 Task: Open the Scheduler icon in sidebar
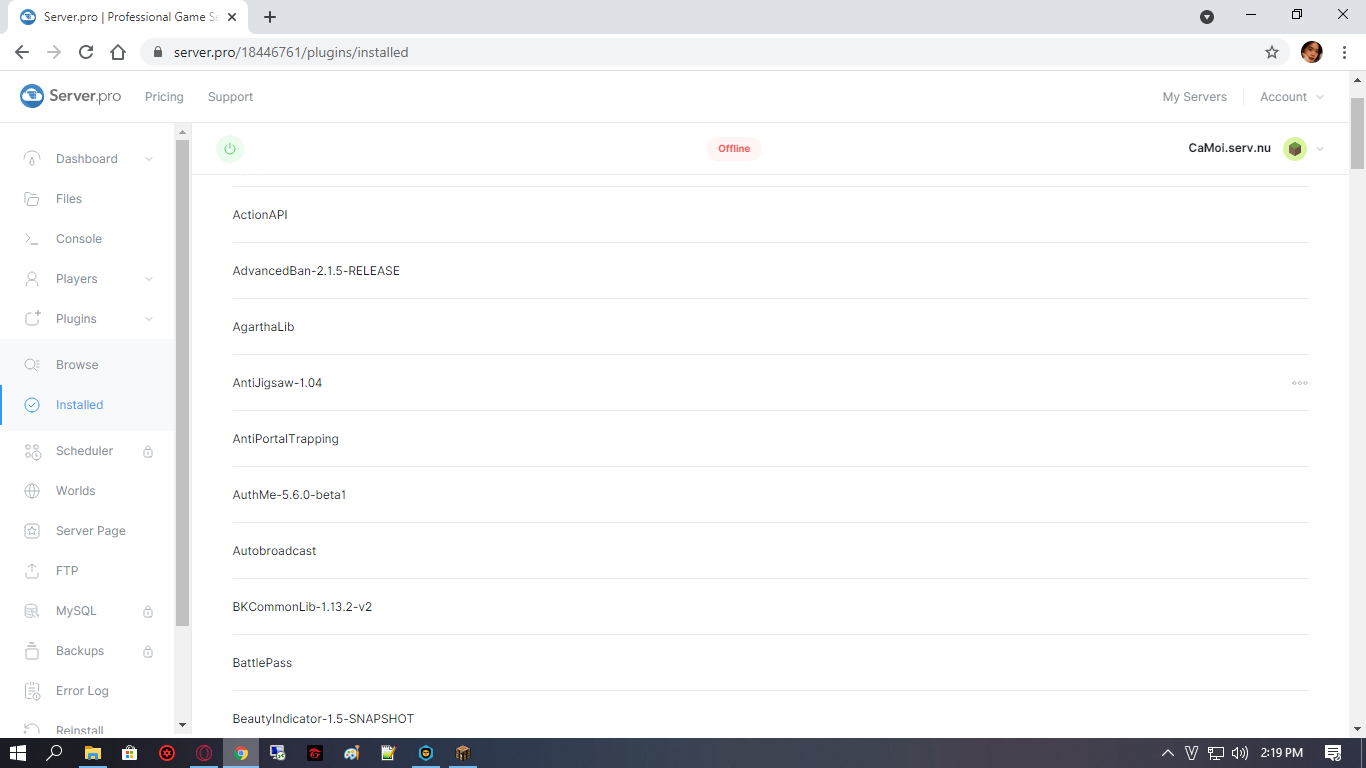(x=32, y=451)
